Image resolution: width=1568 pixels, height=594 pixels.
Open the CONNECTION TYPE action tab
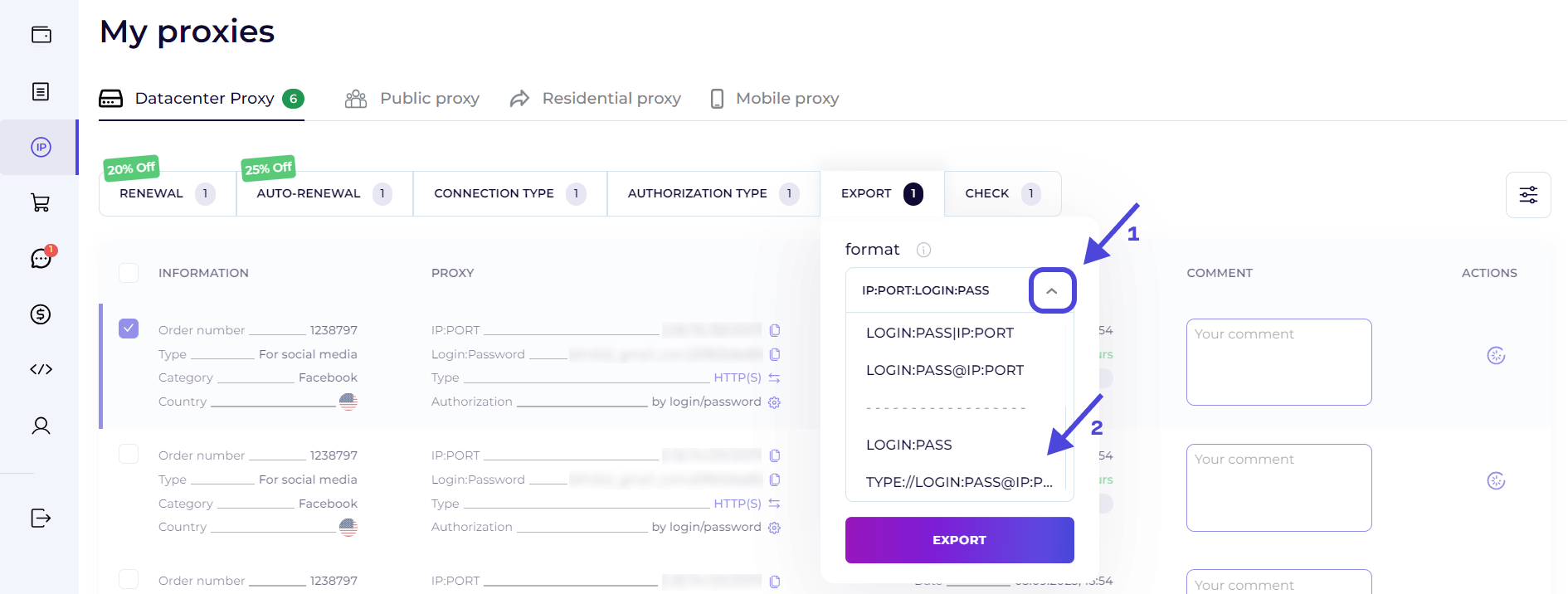(510, 193)
